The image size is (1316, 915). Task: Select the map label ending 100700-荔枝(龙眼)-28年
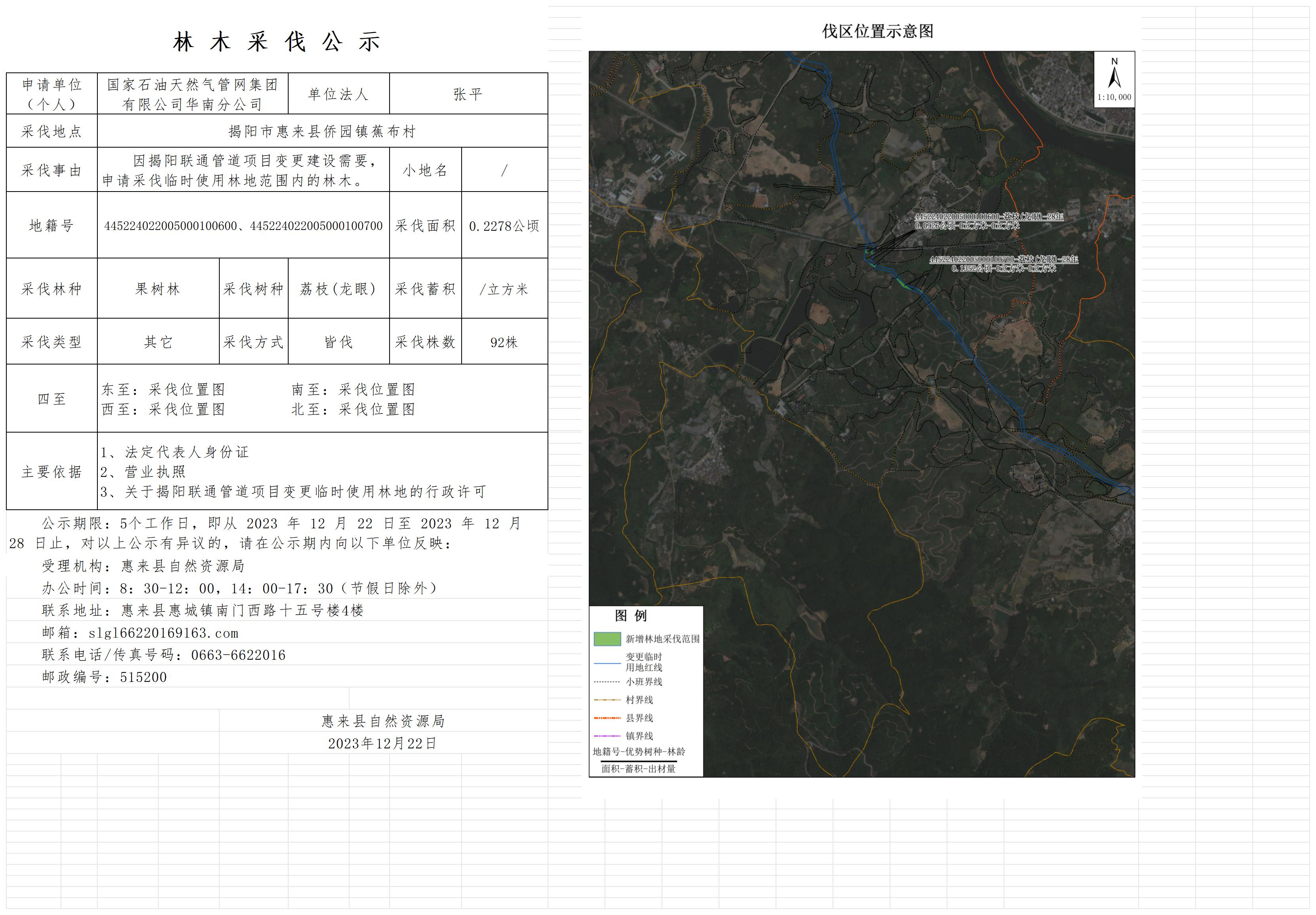pyautogui.click(x=1003, y=260)
